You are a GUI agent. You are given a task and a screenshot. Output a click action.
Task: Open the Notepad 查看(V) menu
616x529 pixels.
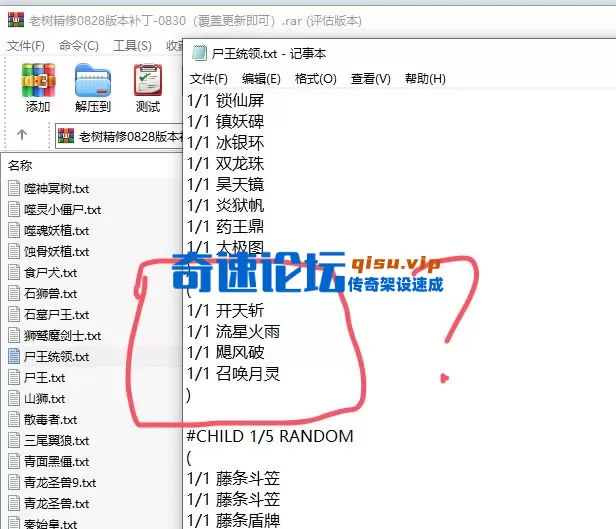point(370,79)
